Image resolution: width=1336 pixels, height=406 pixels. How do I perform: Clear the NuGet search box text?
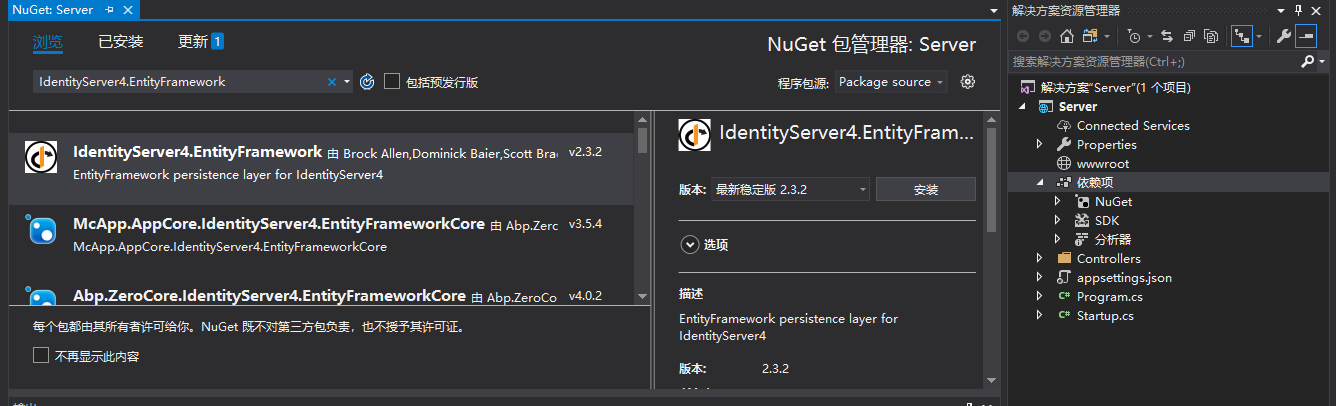tap(332, 82)
